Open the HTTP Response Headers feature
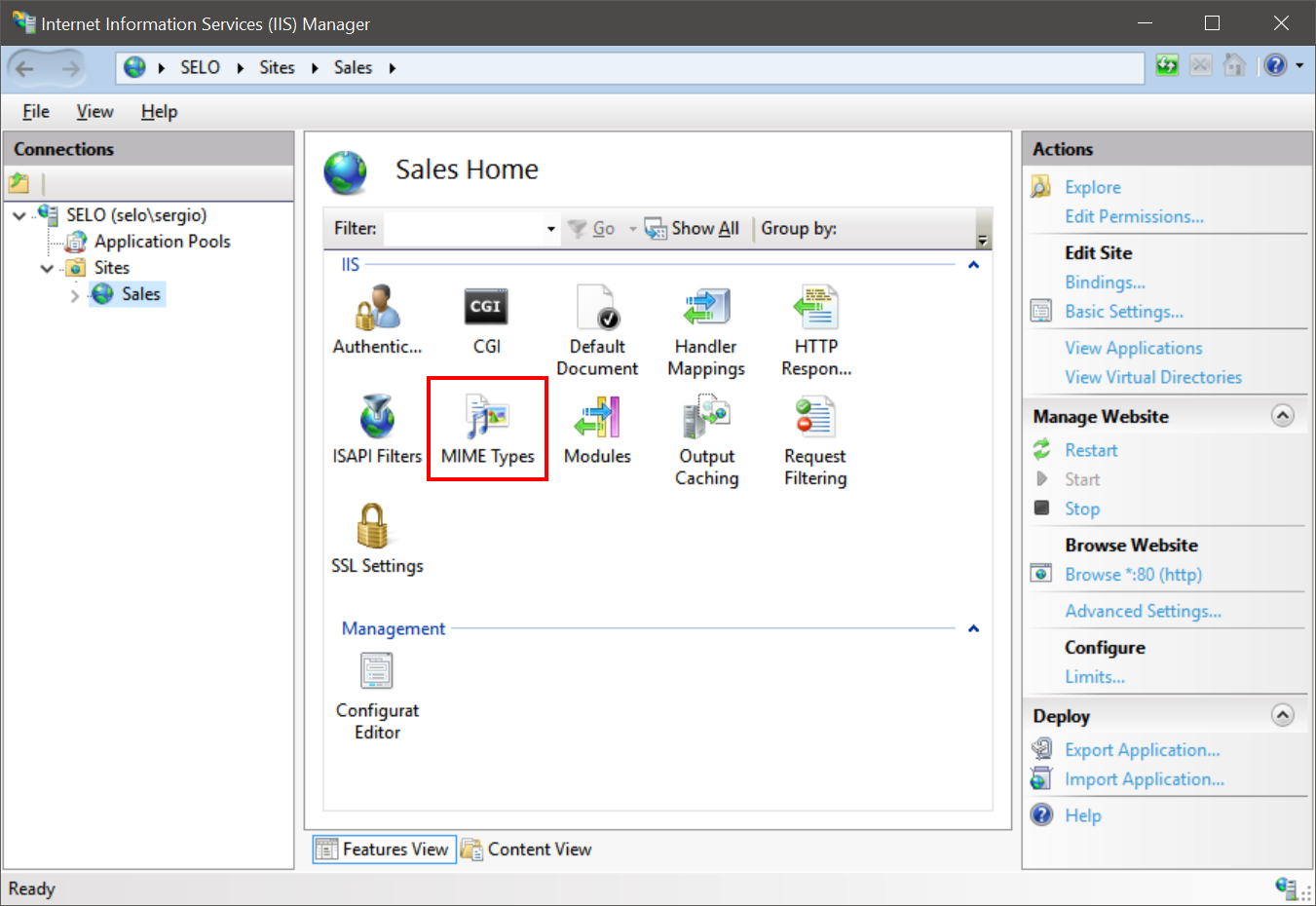This screenshot has height=906, width=1316. coord(816,330)
